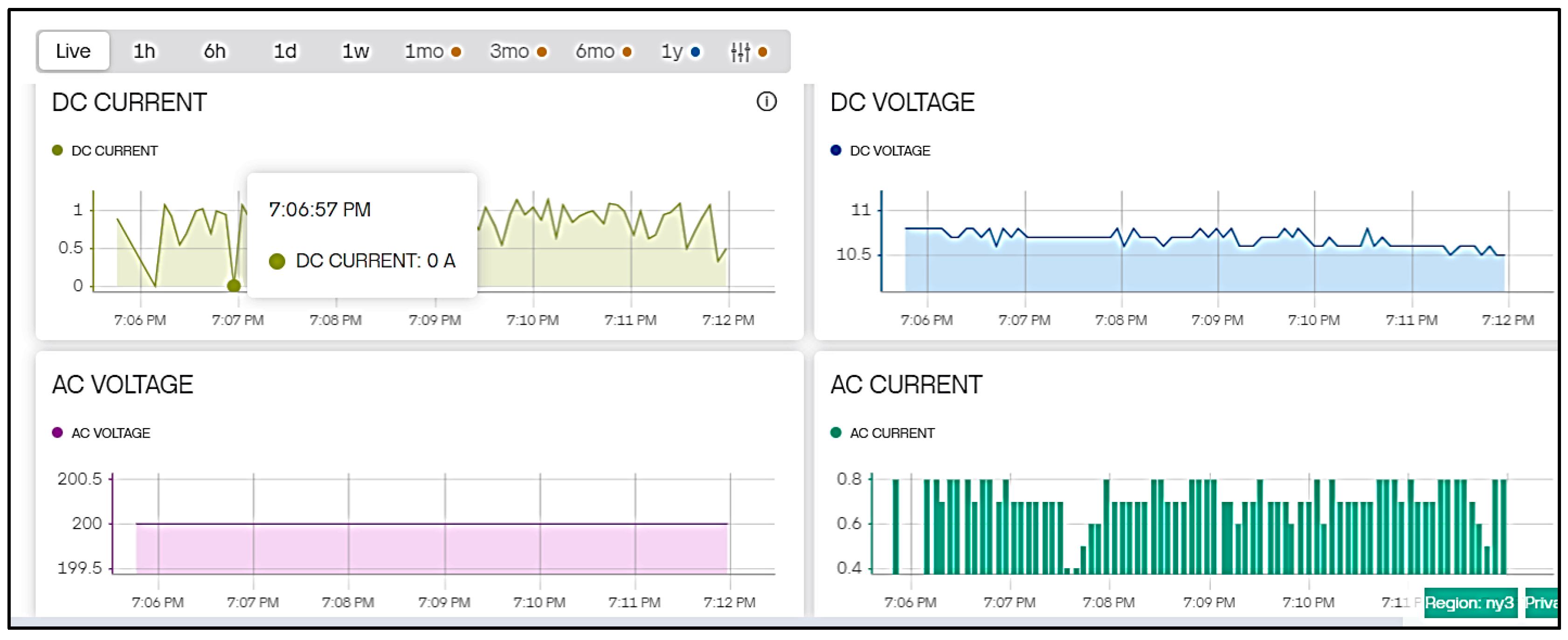The image size is (1568, 640).
Task: Click the highlighted 0 A data point
Action: coord(234,285)
